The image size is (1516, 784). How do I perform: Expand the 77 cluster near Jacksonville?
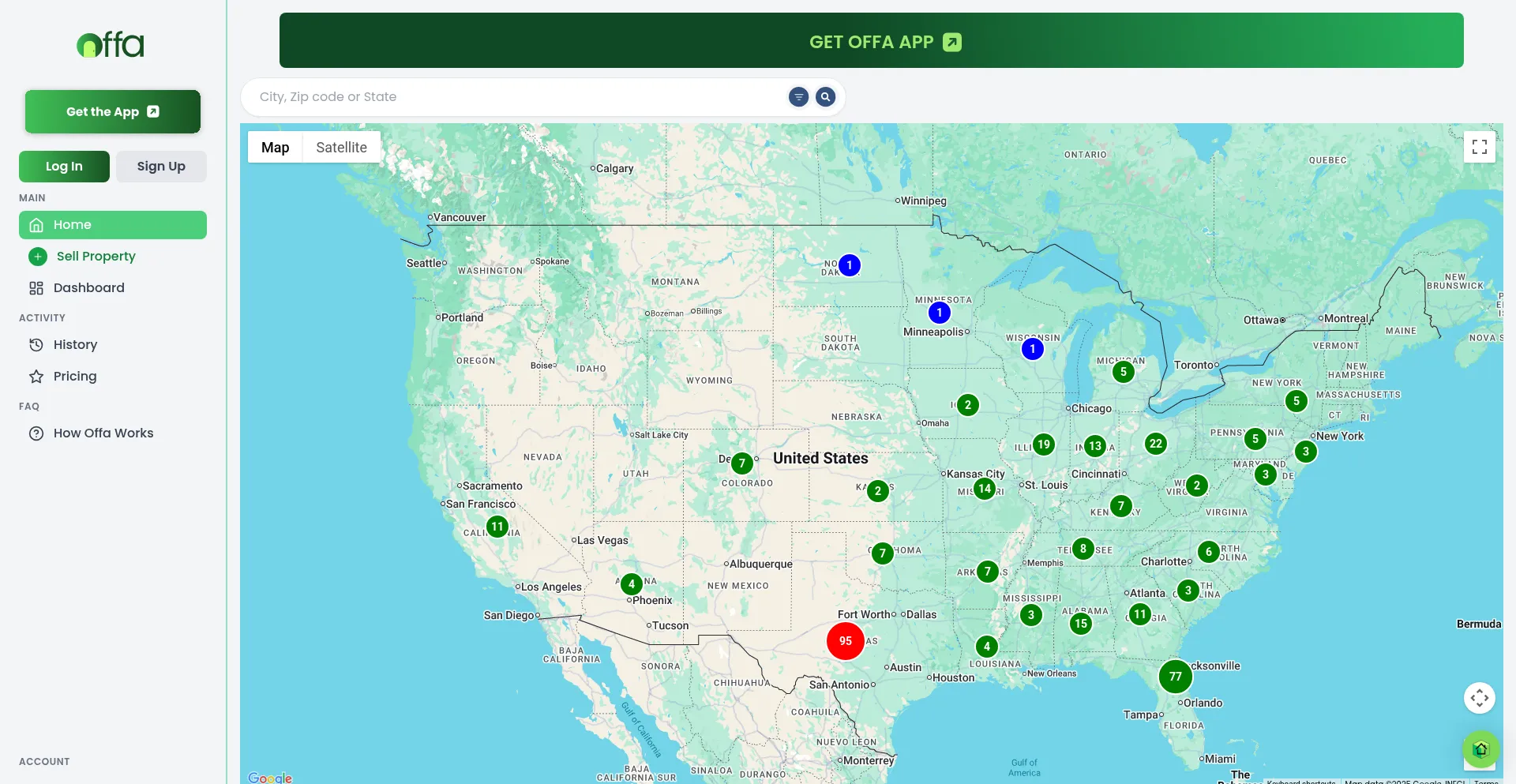1175,677
